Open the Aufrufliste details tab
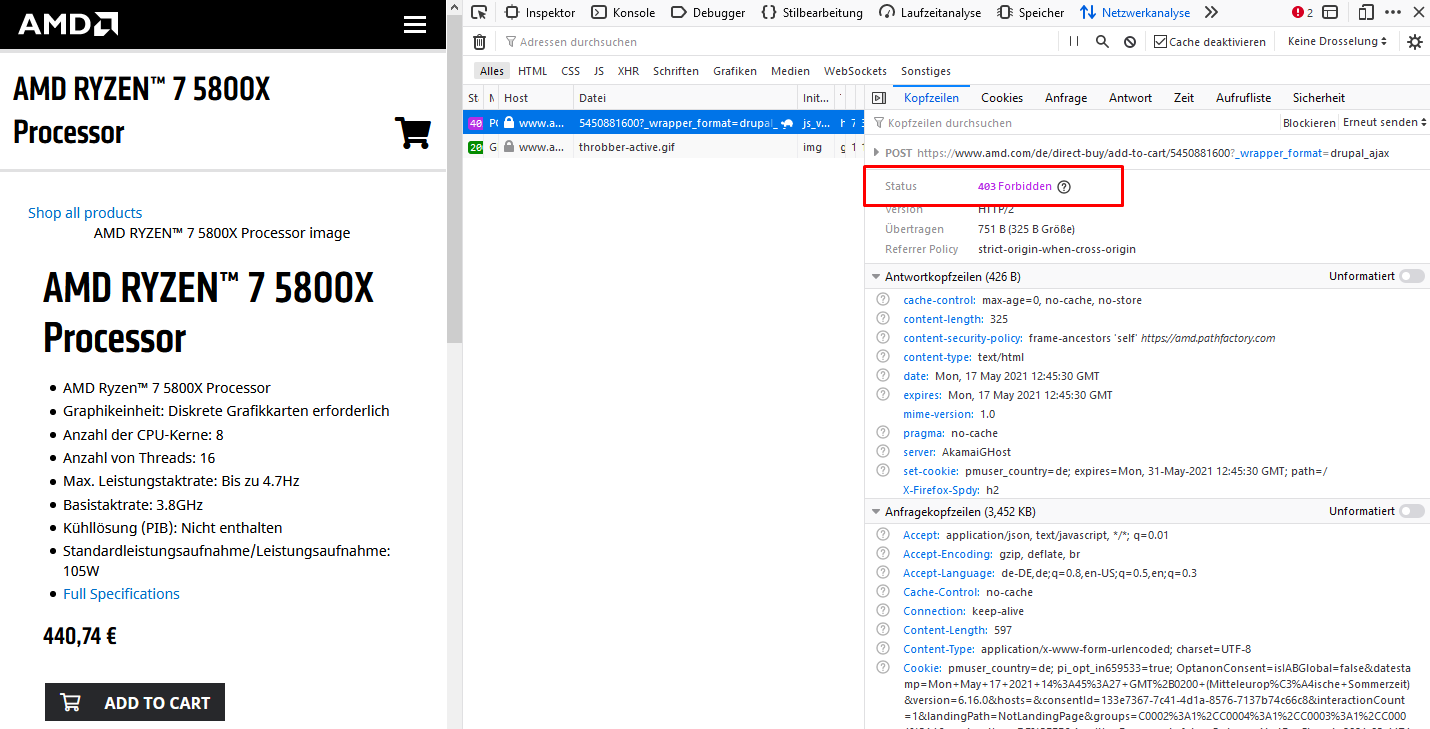This screenshot has width=1430, height=729. (1243, 98)
